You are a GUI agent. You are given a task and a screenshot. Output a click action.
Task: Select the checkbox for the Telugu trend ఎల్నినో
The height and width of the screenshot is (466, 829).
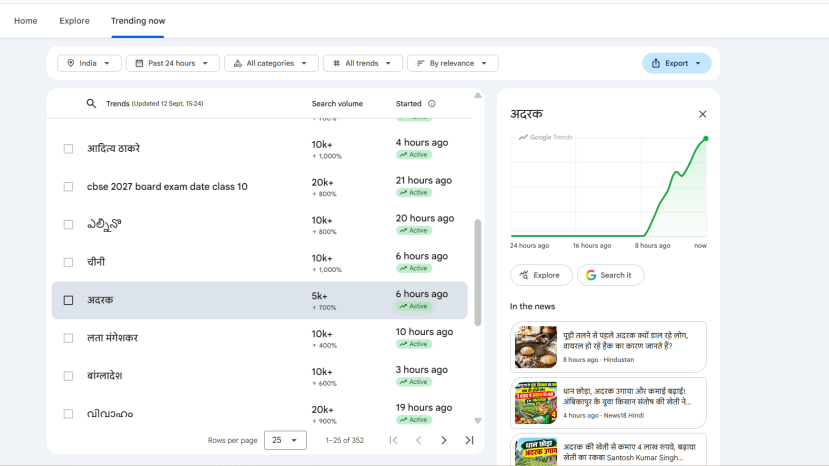68,224
